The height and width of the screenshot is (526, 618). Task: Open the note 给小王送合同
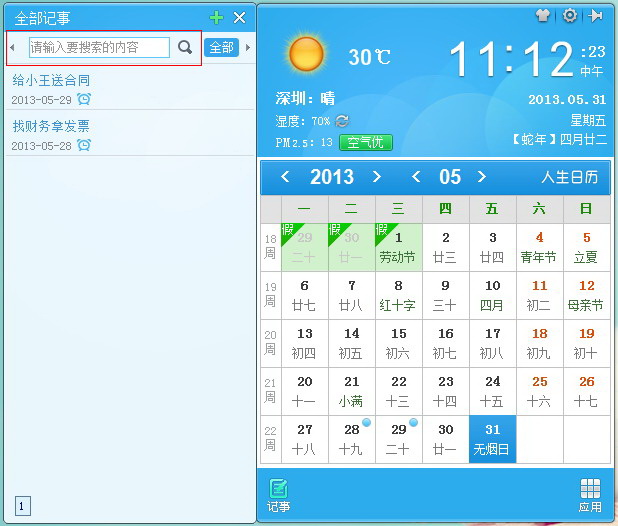coord(51,80)
